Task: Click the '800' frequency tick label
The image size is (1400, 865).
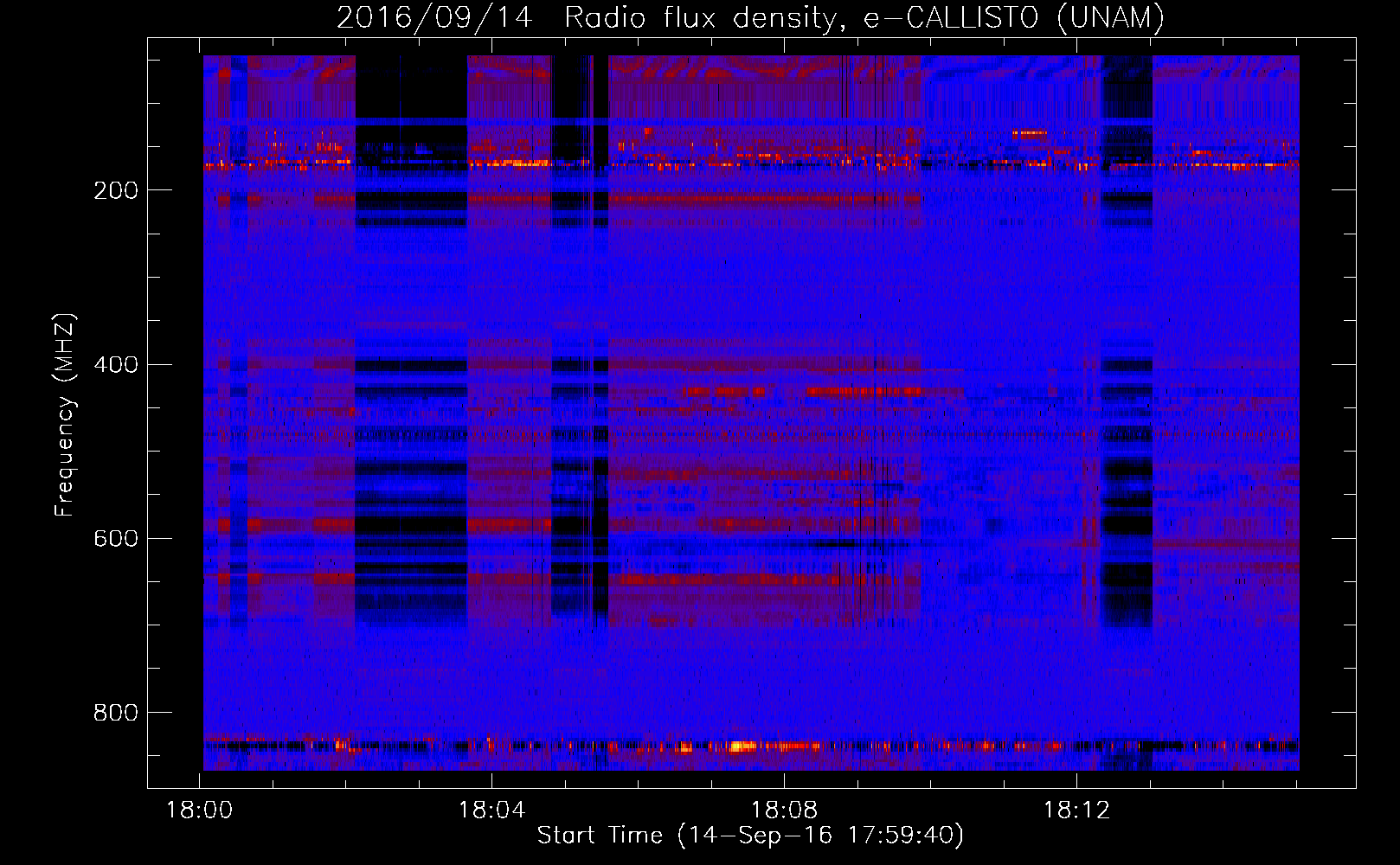Action: pos(116,712)
